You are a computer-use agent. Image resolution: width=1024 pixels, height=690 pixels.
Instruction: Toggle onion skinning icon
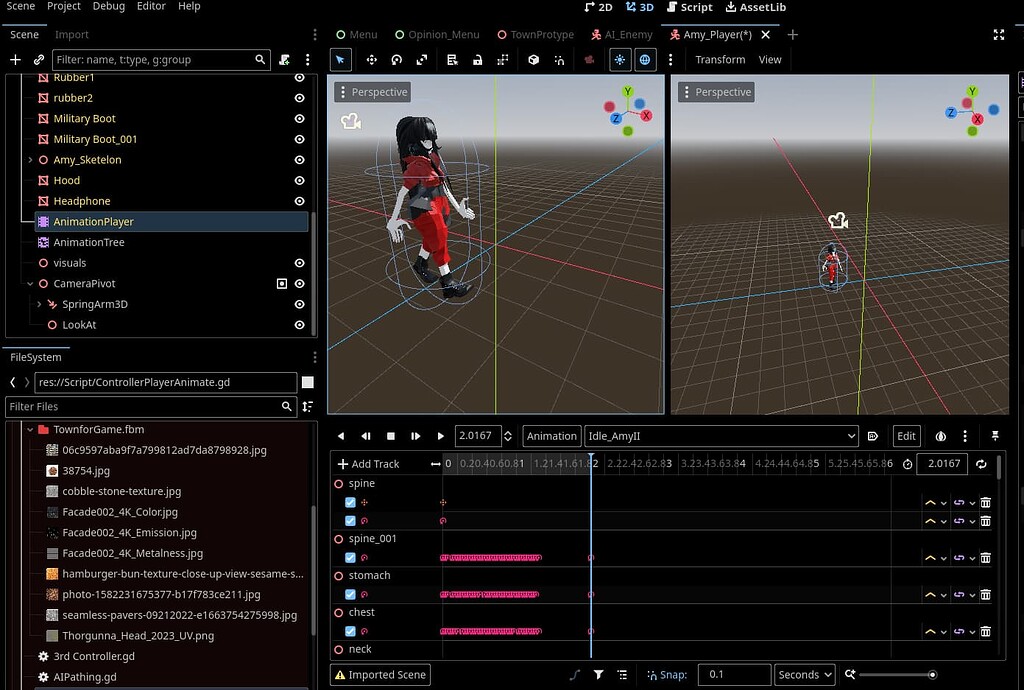point(940,436)
